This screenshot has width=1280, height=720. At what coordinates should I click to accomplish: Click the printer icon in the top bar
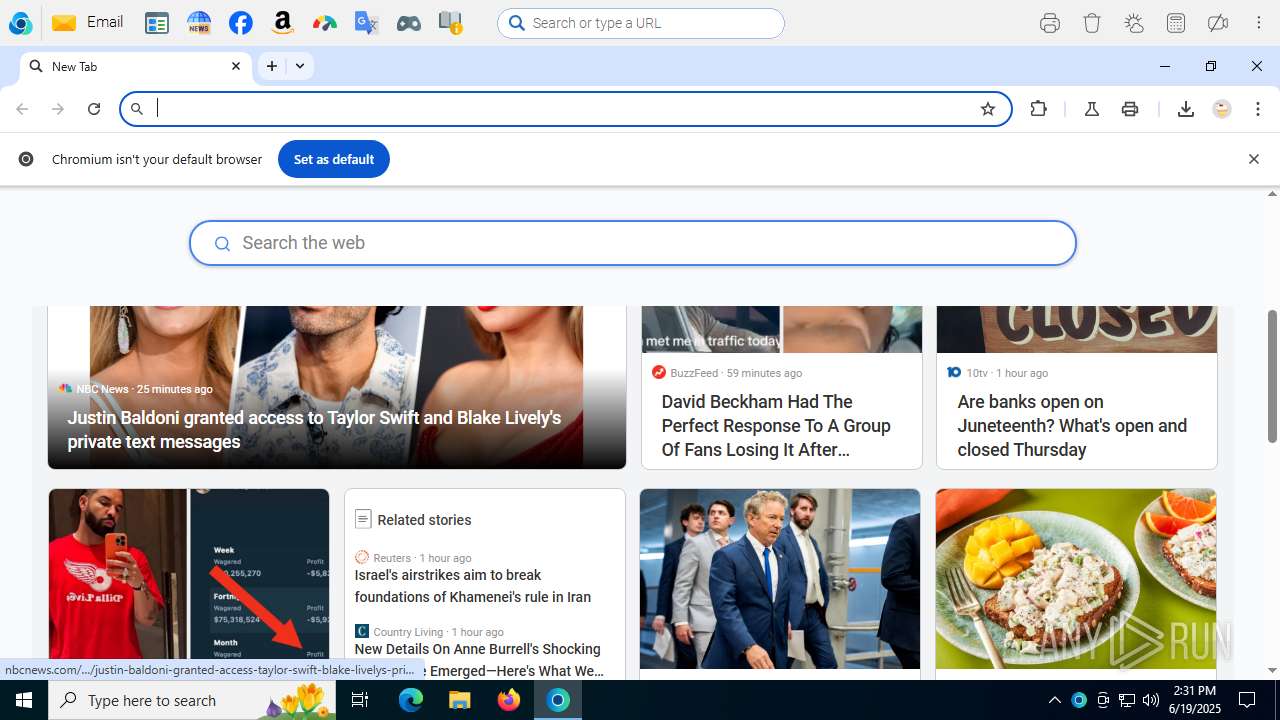(1050, 23)
